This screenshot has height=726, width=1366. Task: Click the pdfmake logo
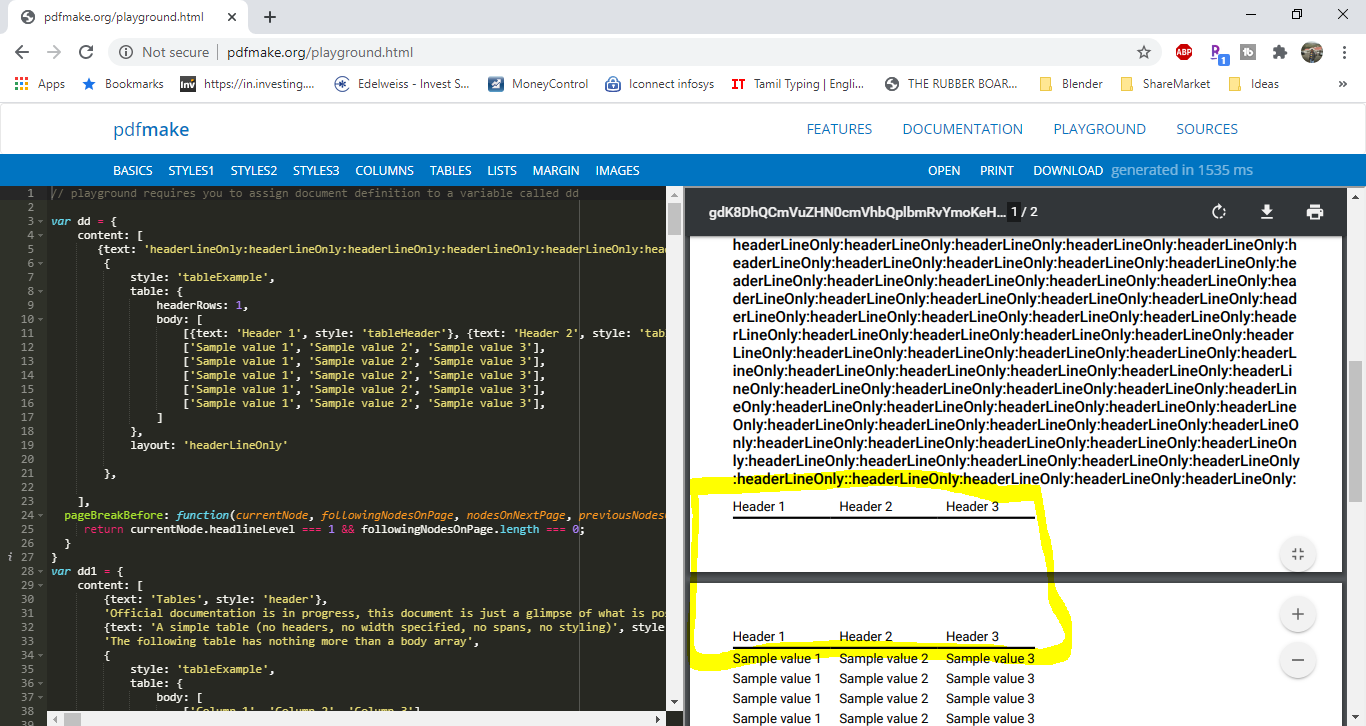coord(150,128)
